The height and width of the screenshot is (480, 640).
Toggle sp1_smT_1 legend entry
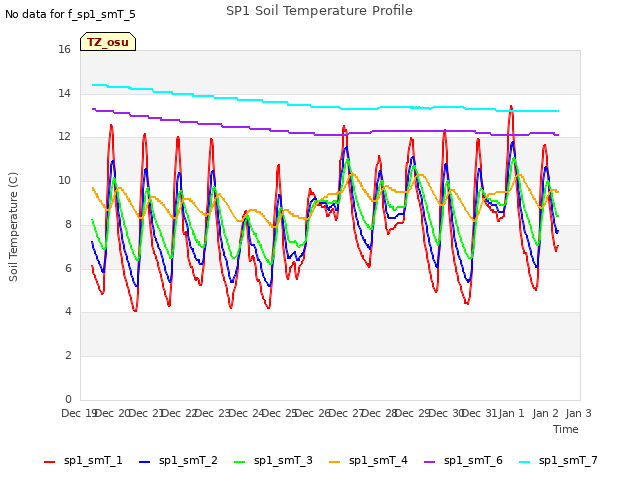(83, 460)
